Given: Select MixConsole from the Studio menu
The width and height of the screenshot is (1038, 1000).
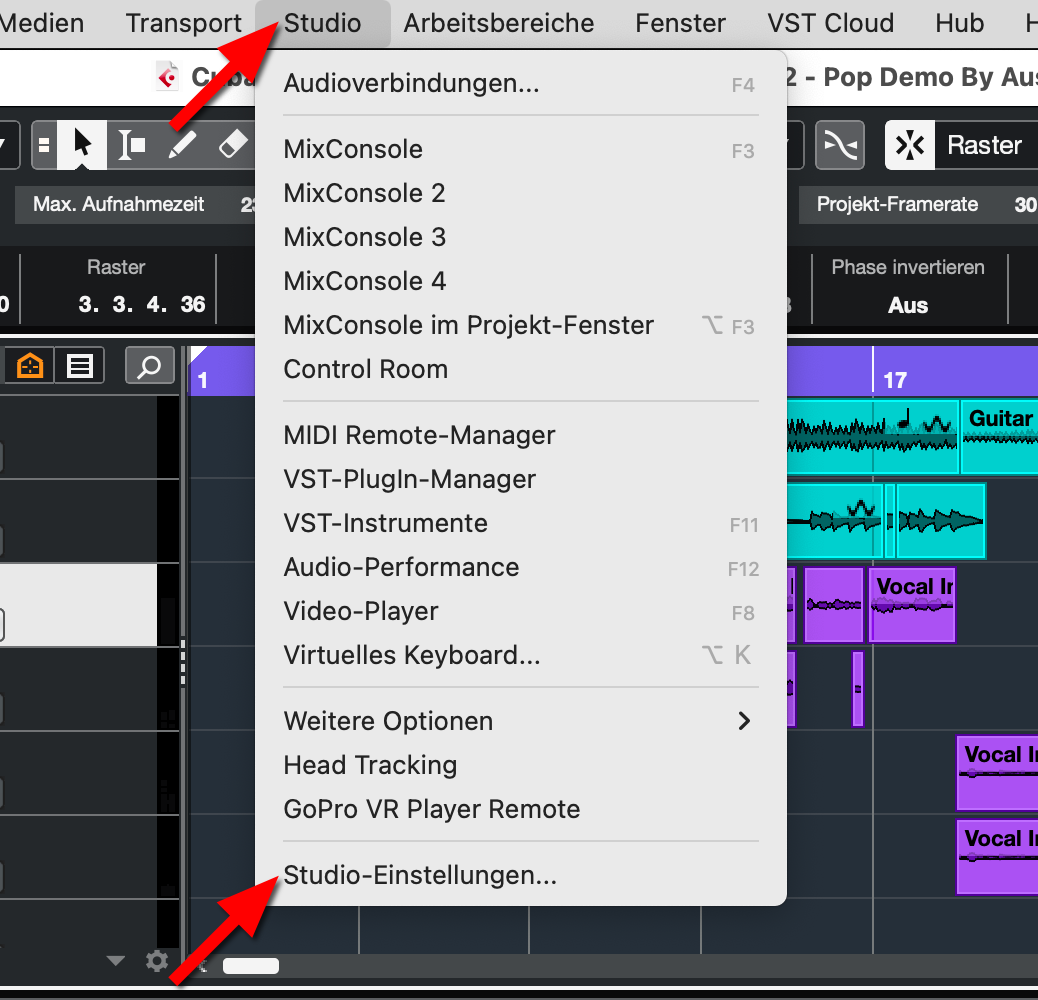Looking at the screenshot, I should [352, 148].
